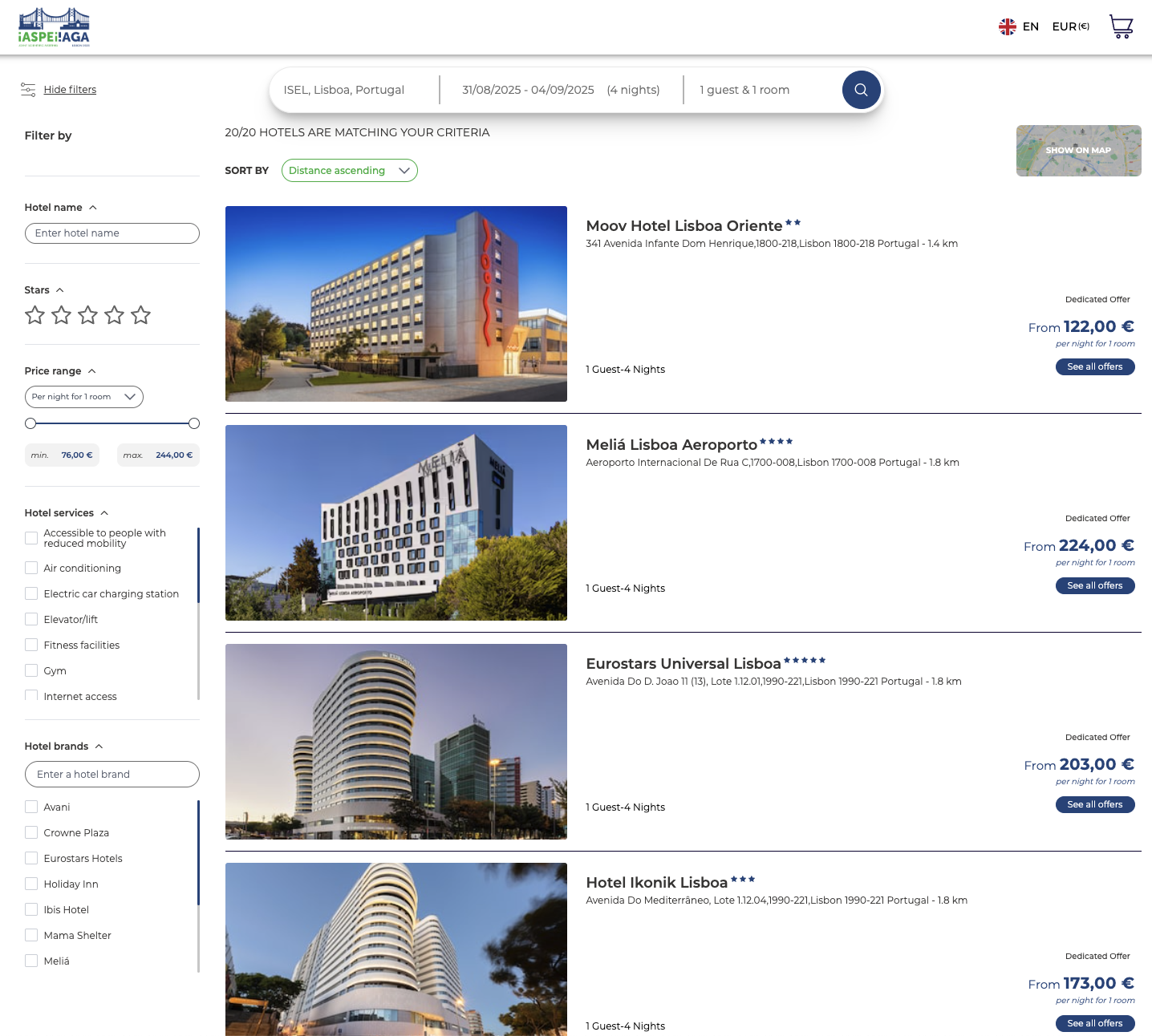Select the Avani brand checkbox

pos(31,807)
